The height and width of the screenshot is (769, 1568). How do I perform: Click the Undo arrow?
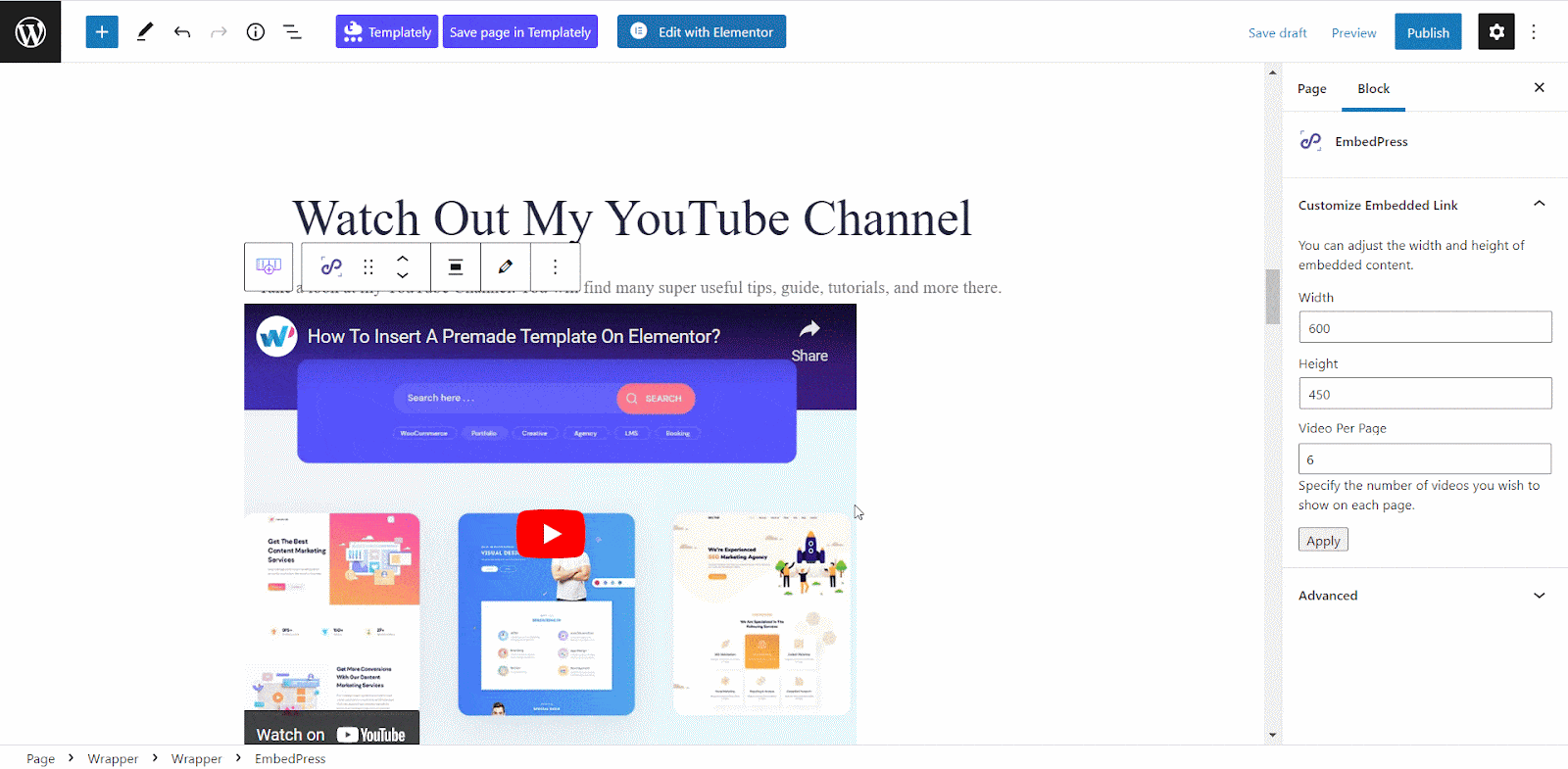click(182, 31)
